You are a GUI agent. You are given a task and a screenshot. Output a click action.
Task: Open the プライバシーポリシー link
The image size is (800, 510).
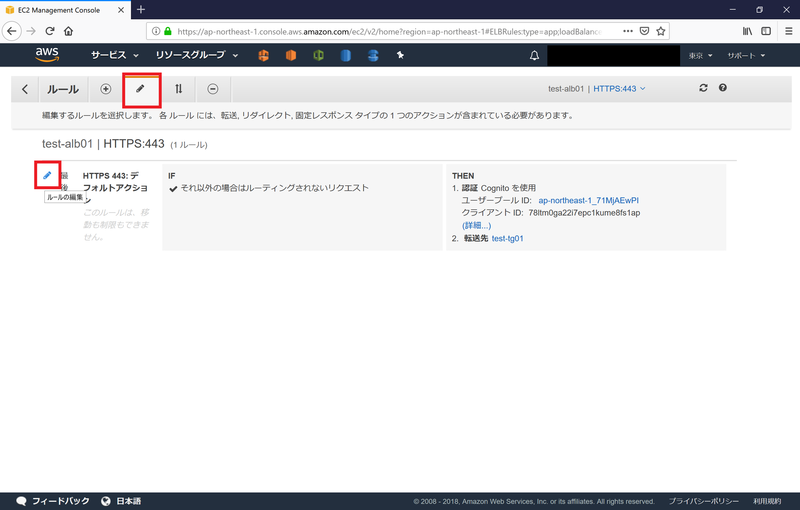pyautogui.click(x=703, y=501)
